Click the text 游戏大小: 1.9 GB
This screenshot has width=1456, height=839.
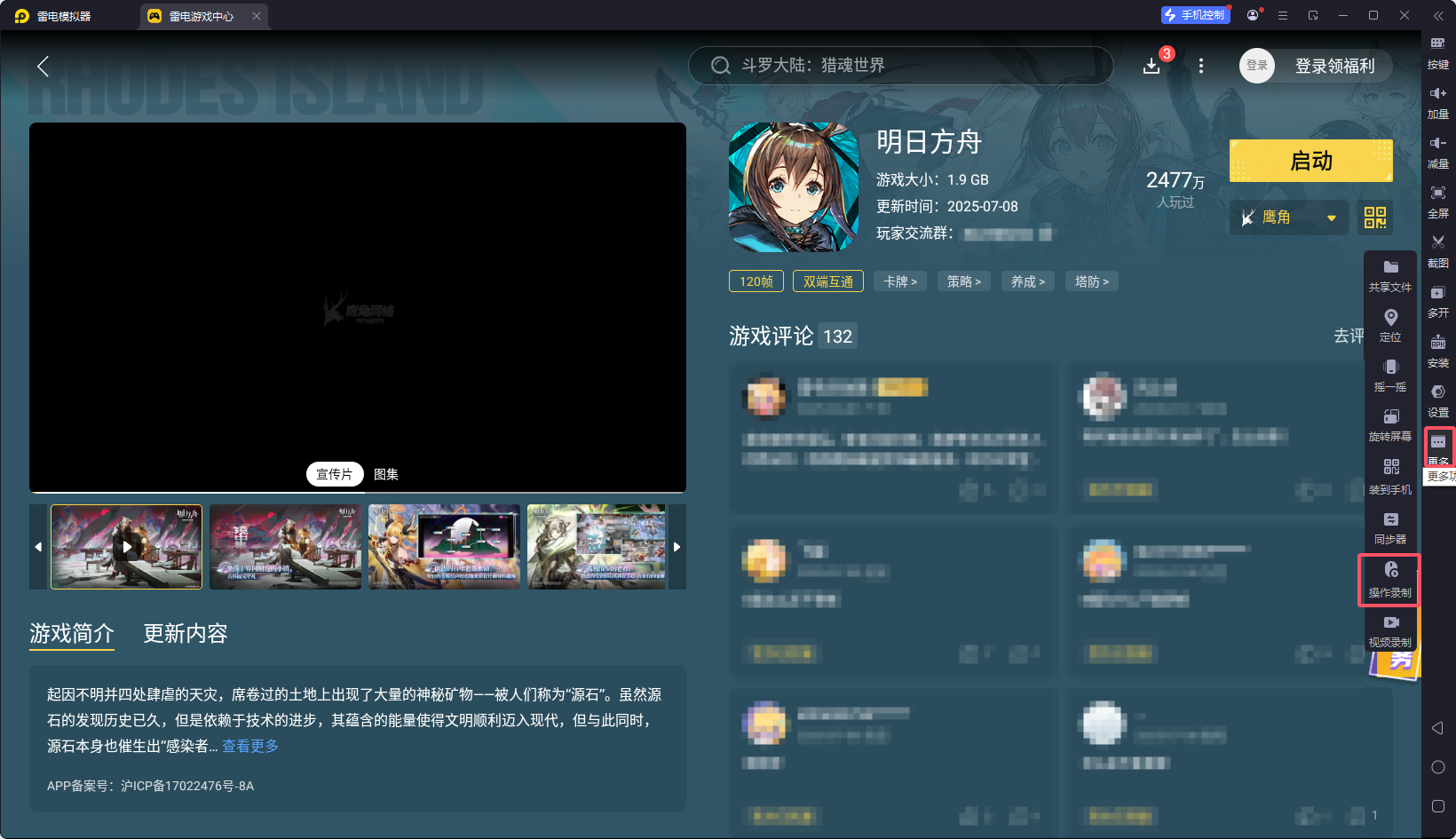pos(932,179)
